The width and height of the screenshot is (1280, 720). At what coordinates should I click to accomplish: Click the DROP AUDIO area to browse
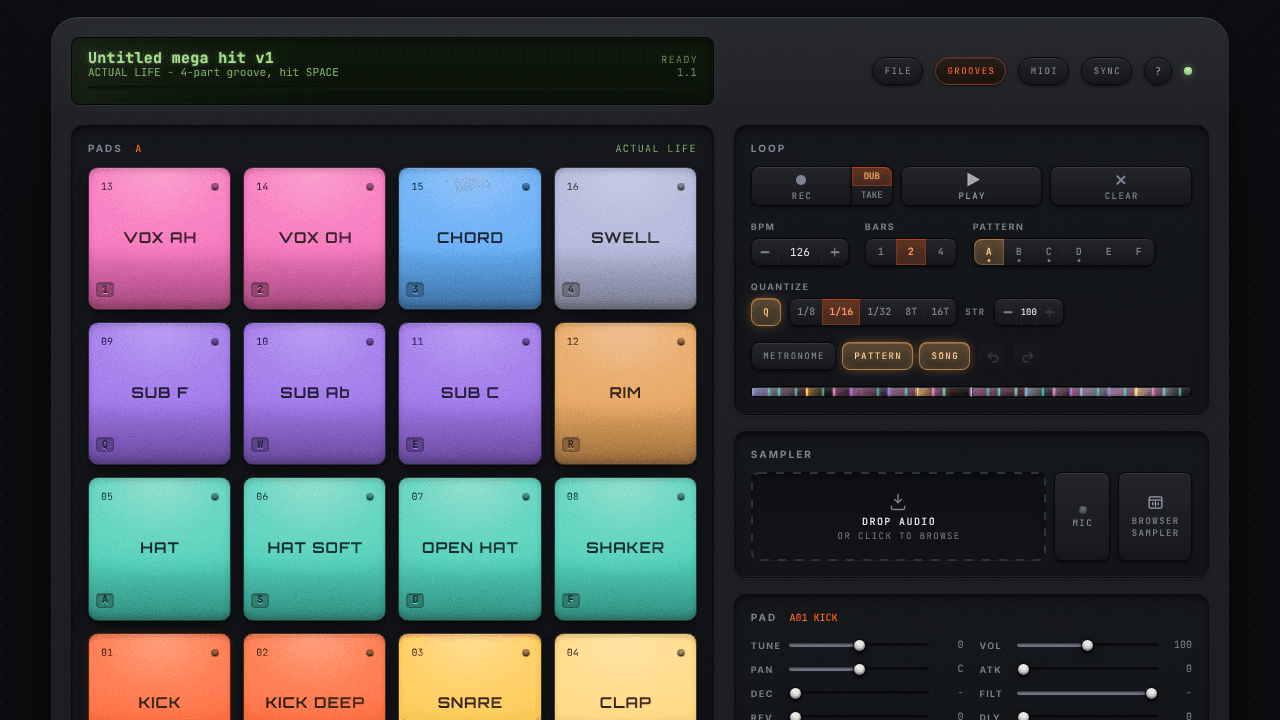click(x=899, y=516)
